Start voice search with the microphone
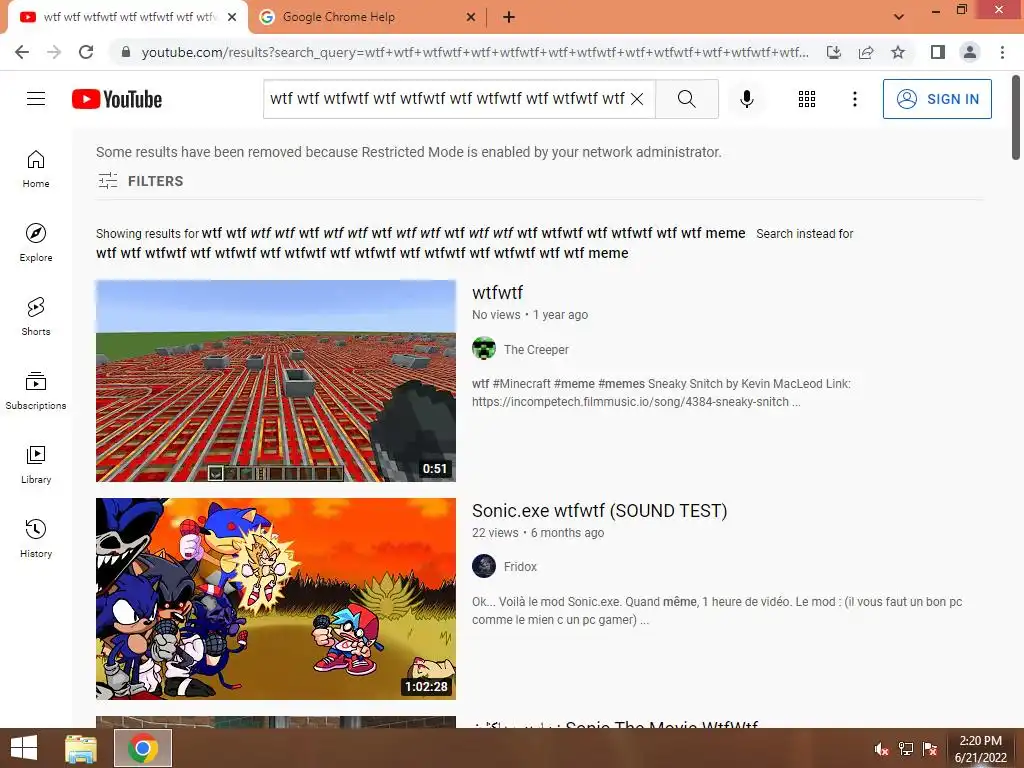Screen dimensions: 1024x768 [746, 99]
